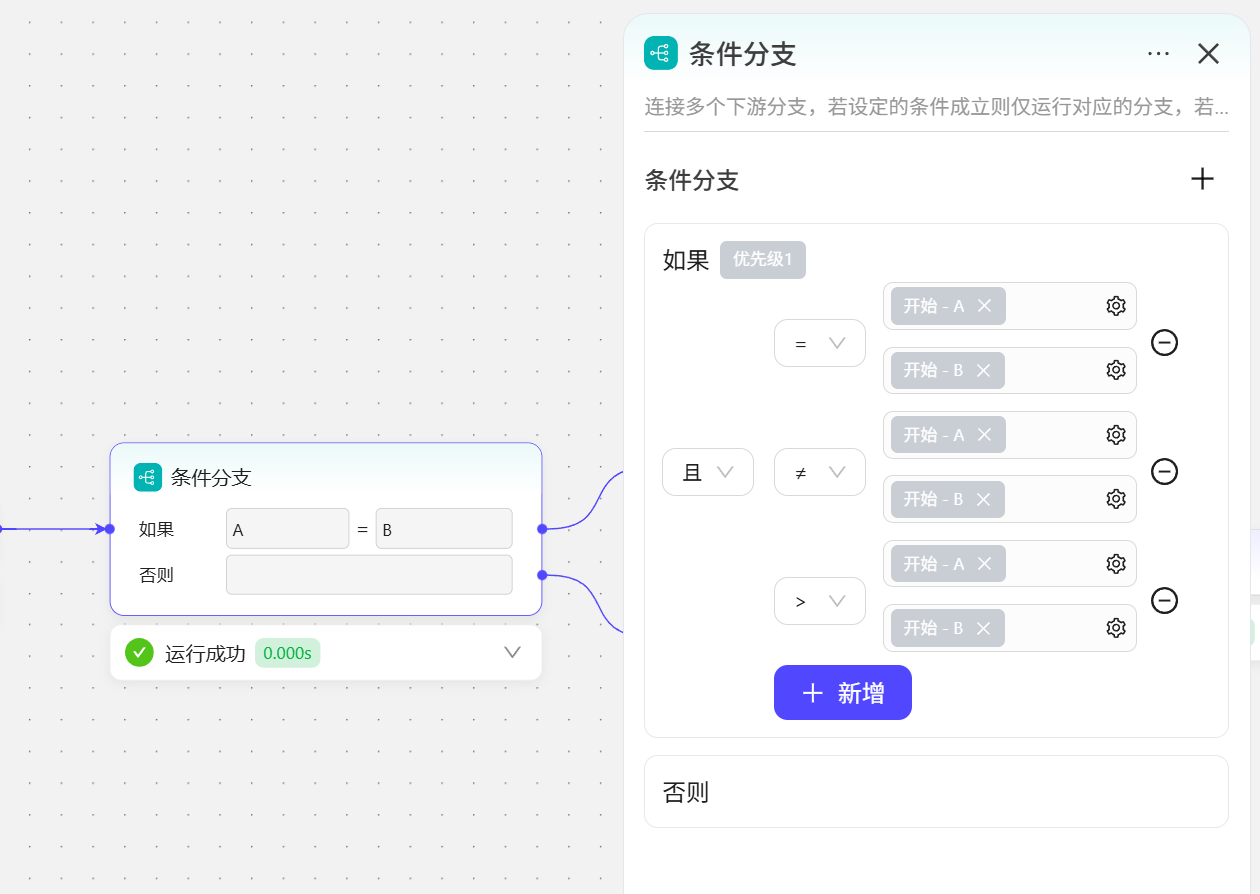Remove the equals condition row with minus icon

pos(1164,343)
